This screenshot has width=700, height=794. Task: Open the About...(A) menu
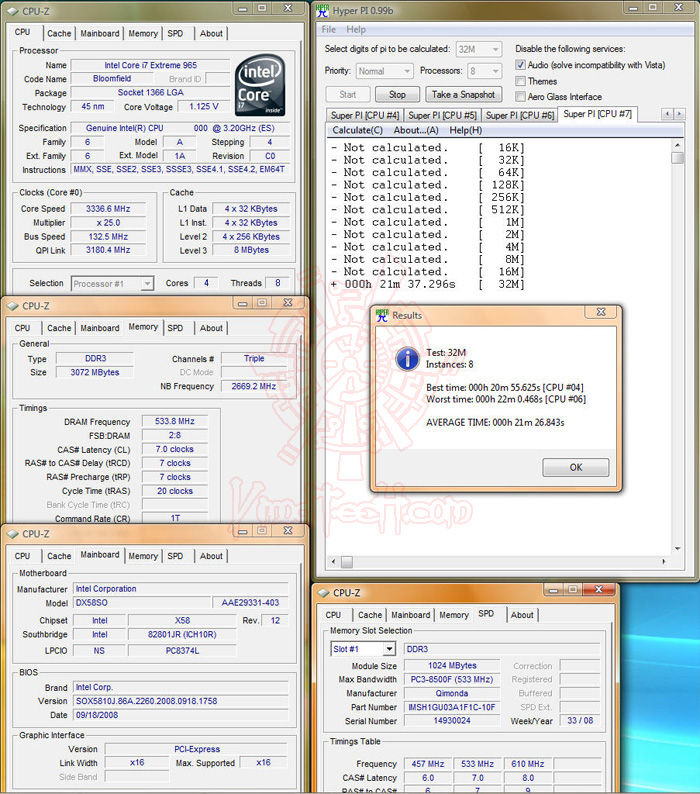[x=416, y=130]
